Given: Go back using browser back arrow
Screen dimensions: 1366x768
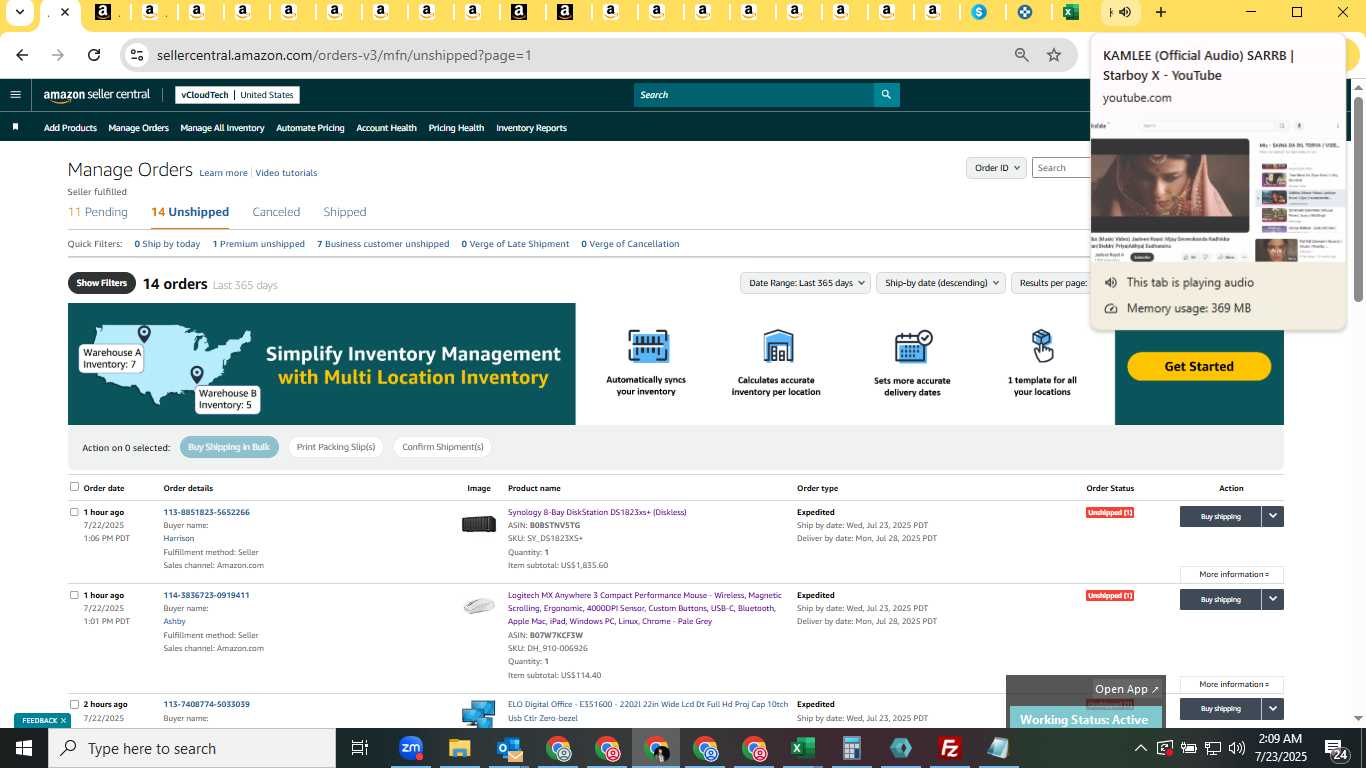Looking at the screenshot, I should tap(22, 55).
